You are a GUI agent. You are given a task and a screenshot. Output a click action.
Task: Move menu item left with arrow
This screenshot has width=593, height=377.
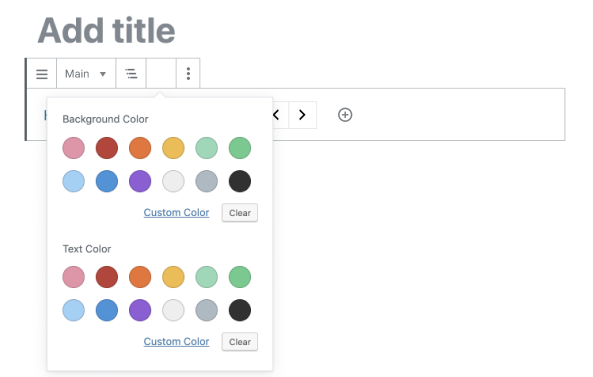(x=277, y=115)
